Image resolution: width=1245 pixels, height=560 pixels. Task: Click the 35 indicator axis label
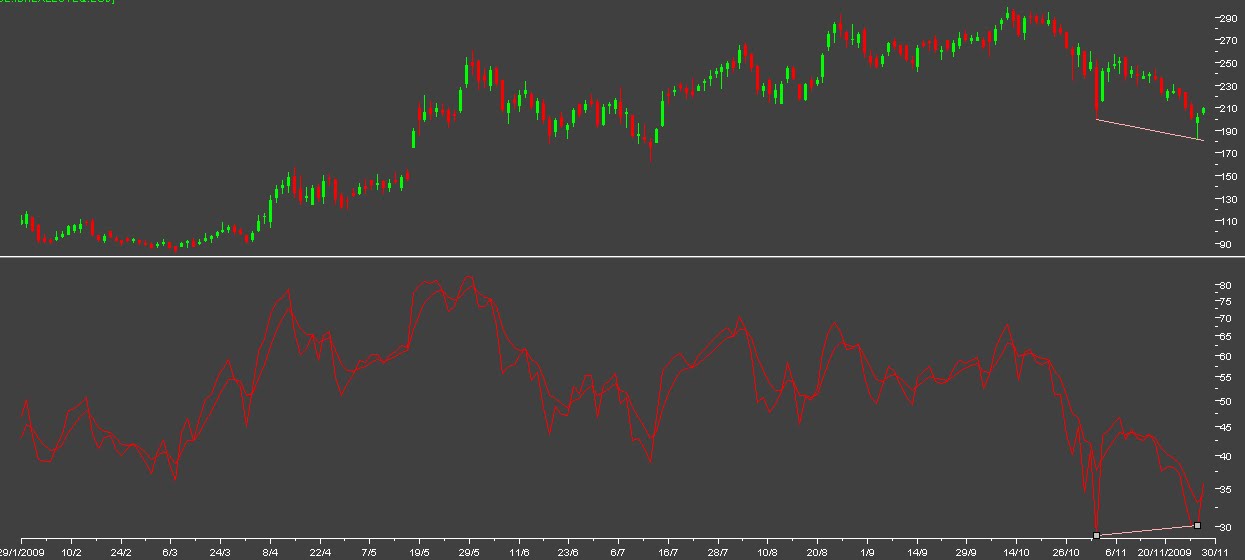point(1224,489)
